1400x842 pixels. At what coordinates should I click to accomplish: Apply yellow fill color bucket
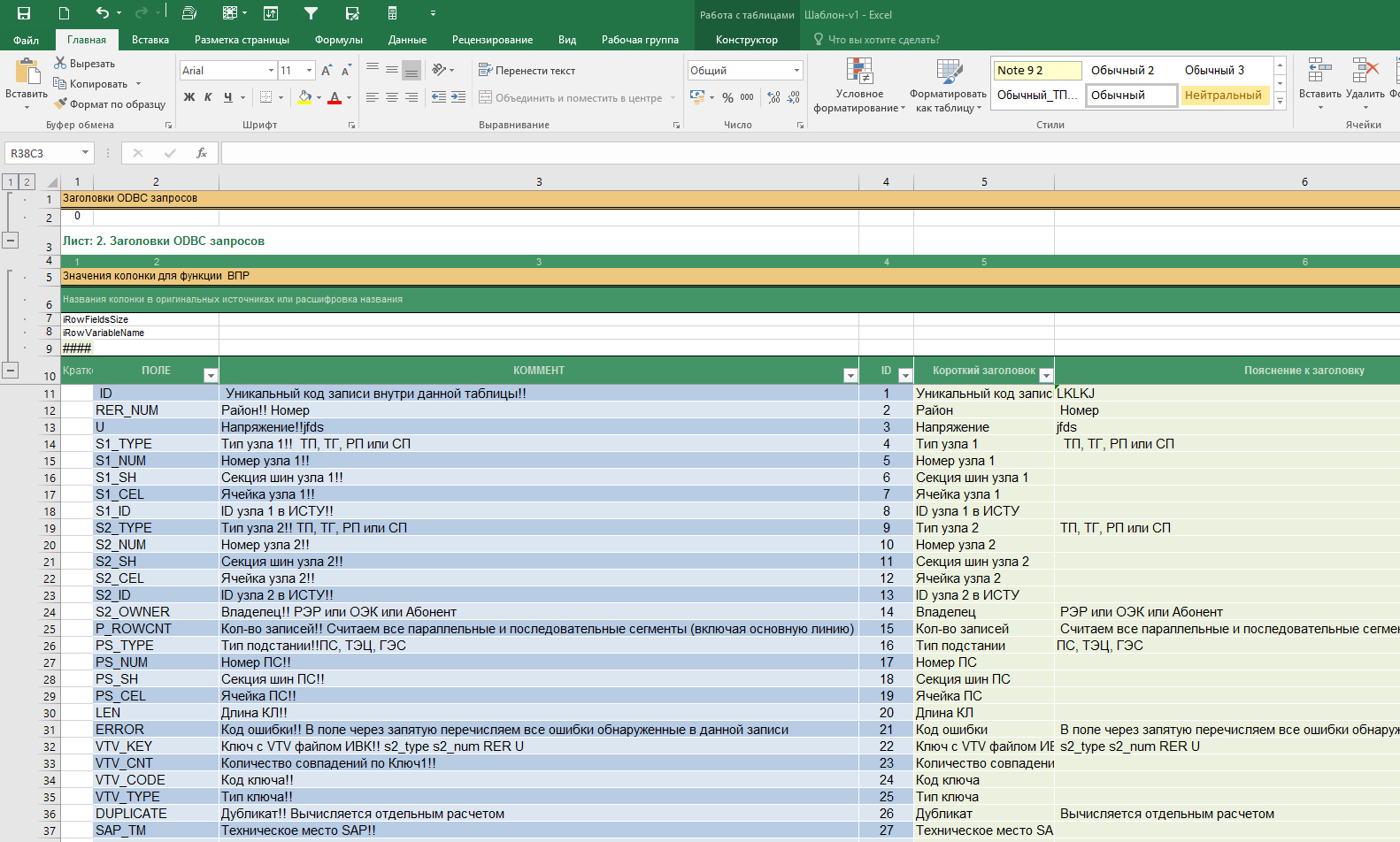point(304,97)
